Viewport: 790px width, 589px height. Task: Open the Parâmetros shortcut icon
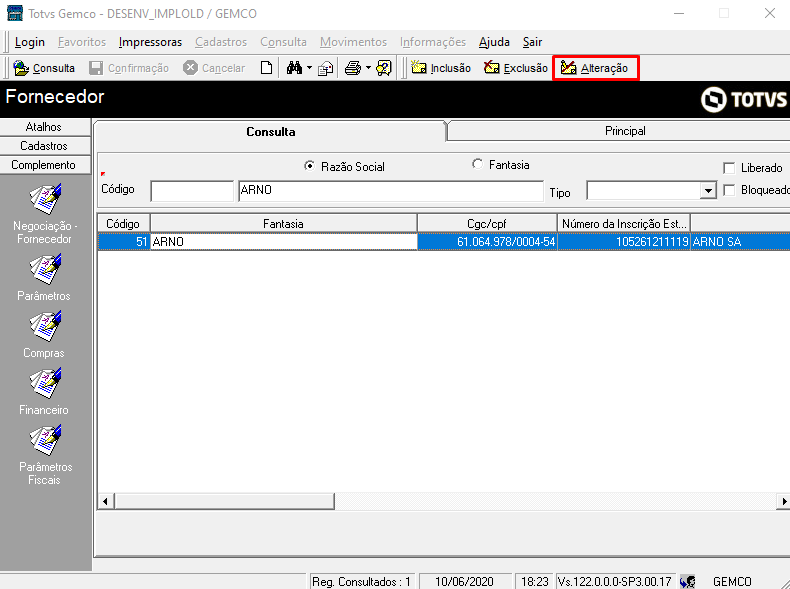tap(45, 270)
